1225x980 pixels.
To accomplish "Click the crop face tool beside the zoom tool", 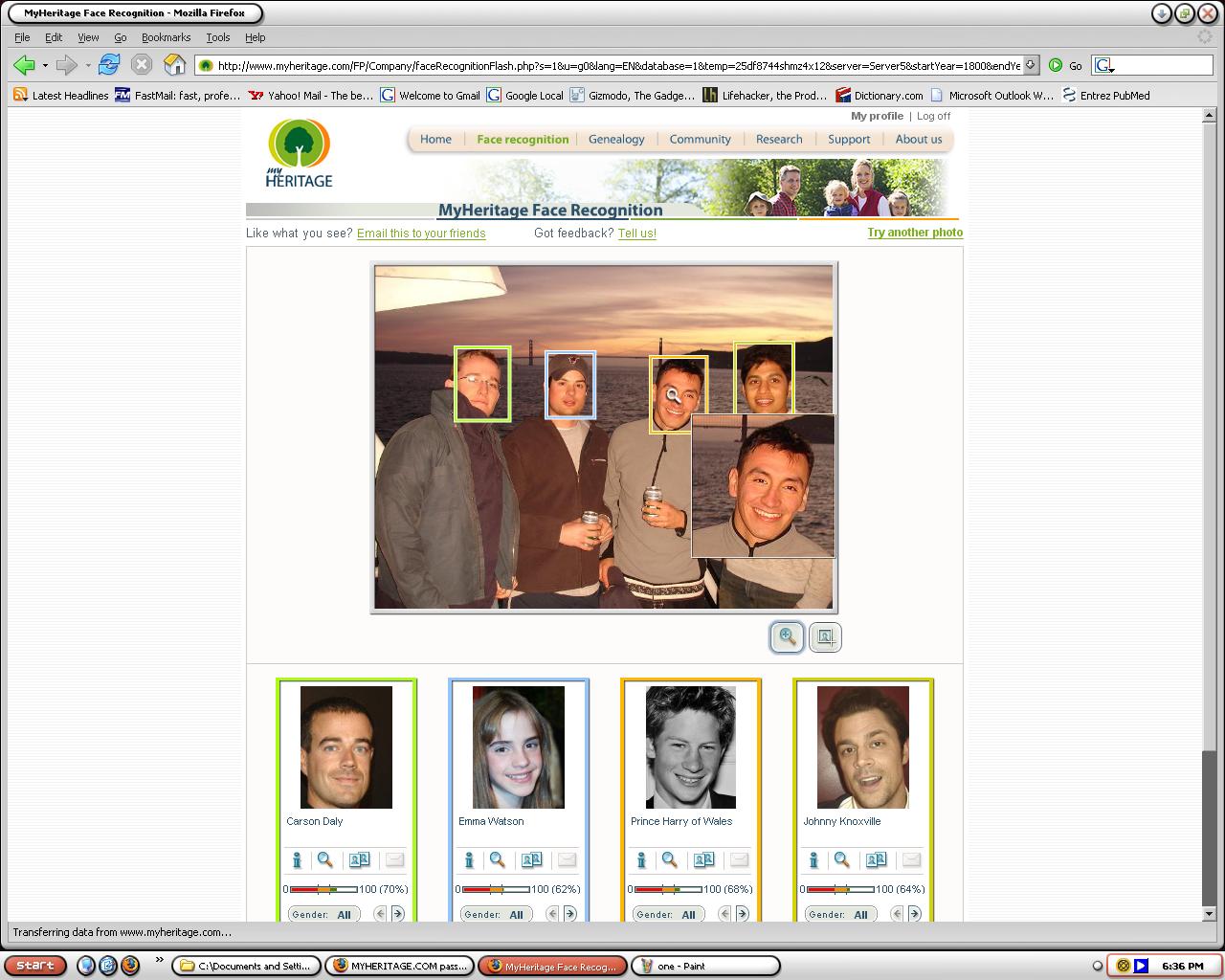I will 825,637.
